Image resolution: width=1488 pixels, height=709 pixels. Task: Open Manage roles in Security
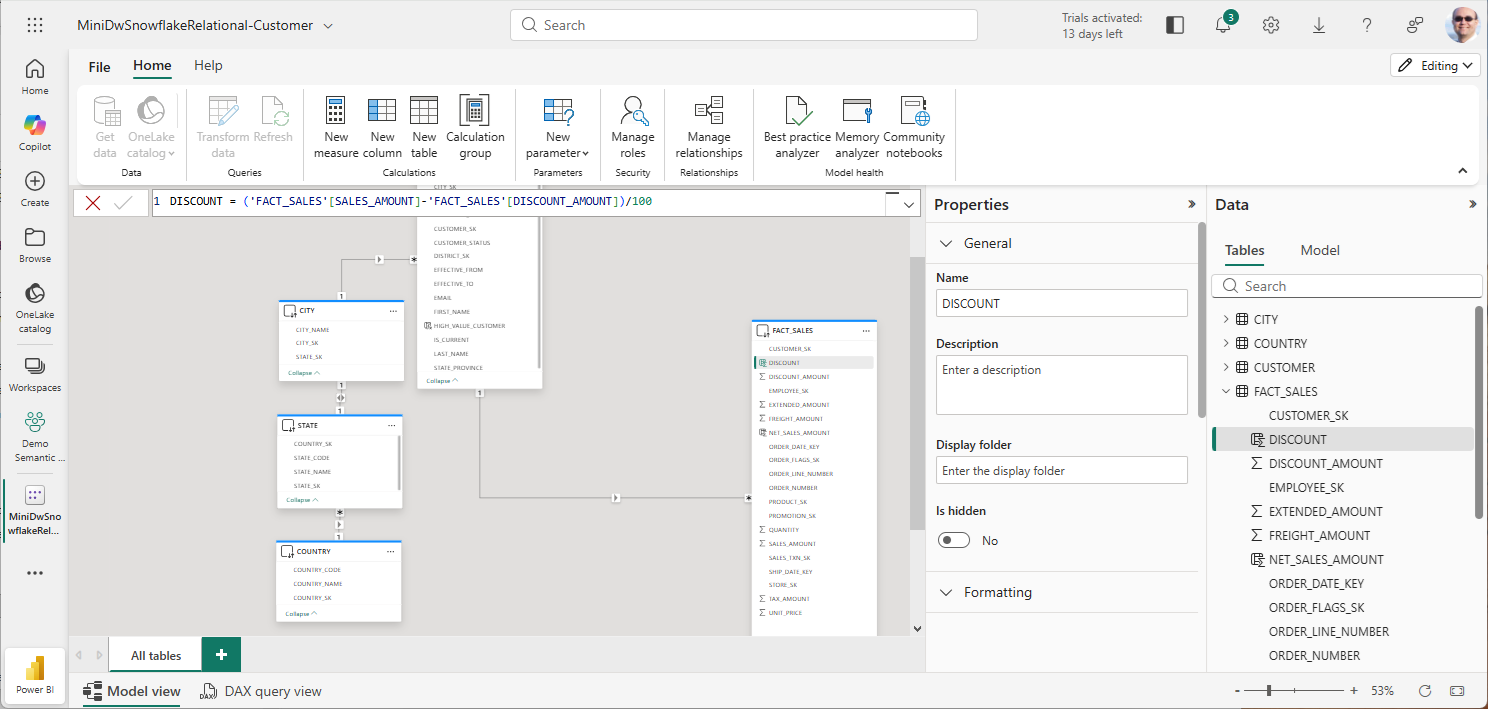(632, 127)
